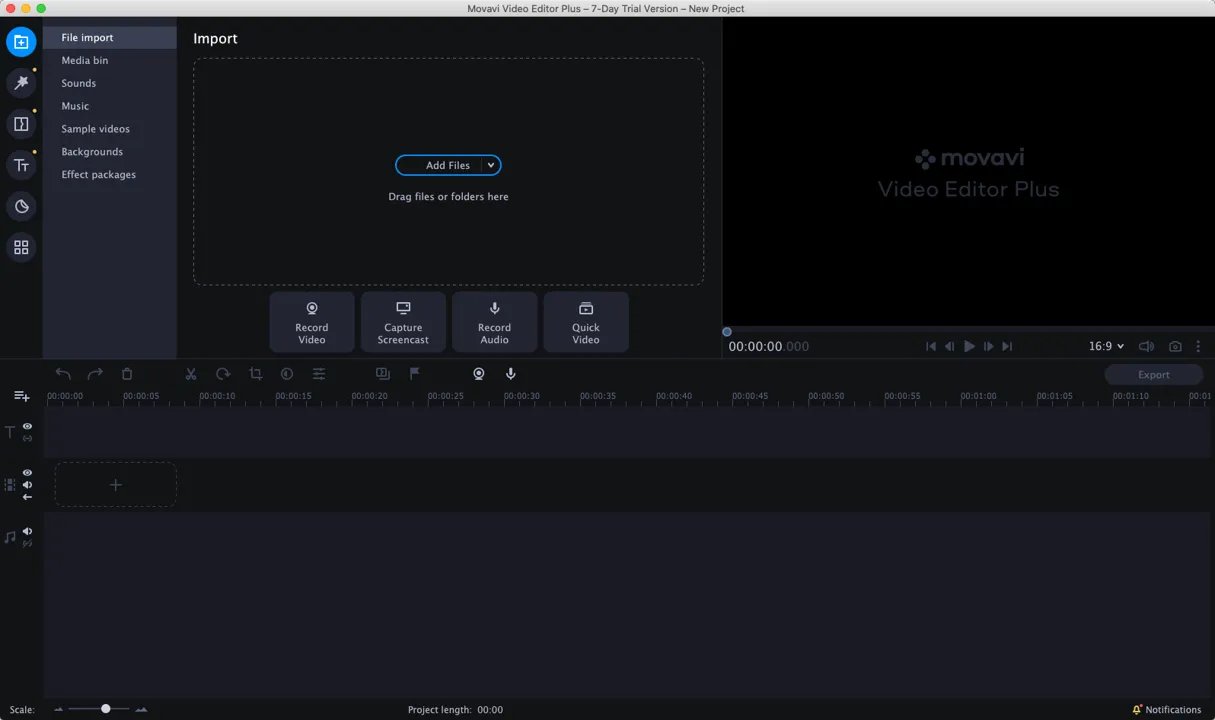The height and width of the screenshot is (720, 1215).
Task: Add a marker with the flag icon
Action: 414,373
